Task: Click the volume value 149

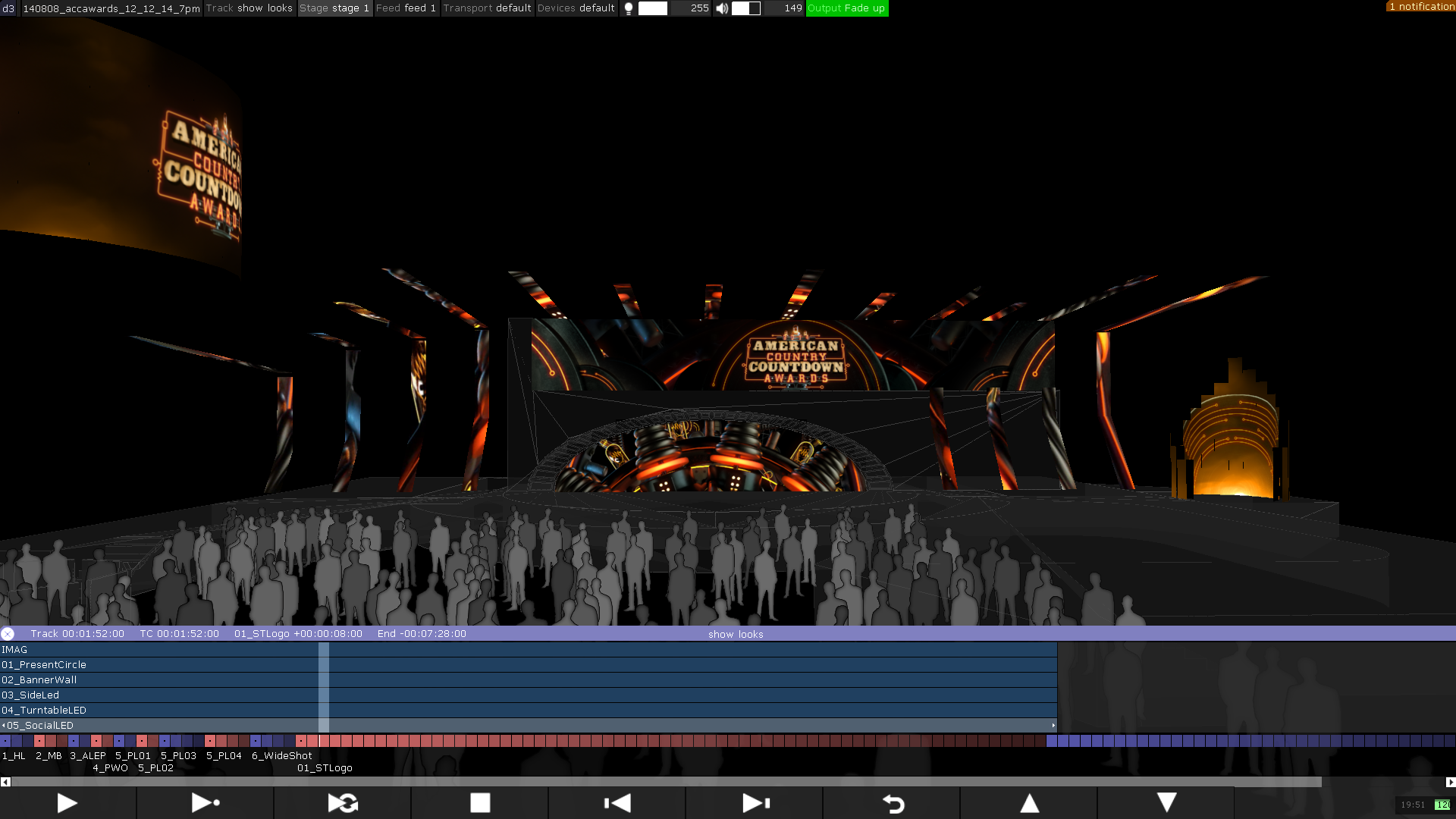Action: (x=793, y=8)
